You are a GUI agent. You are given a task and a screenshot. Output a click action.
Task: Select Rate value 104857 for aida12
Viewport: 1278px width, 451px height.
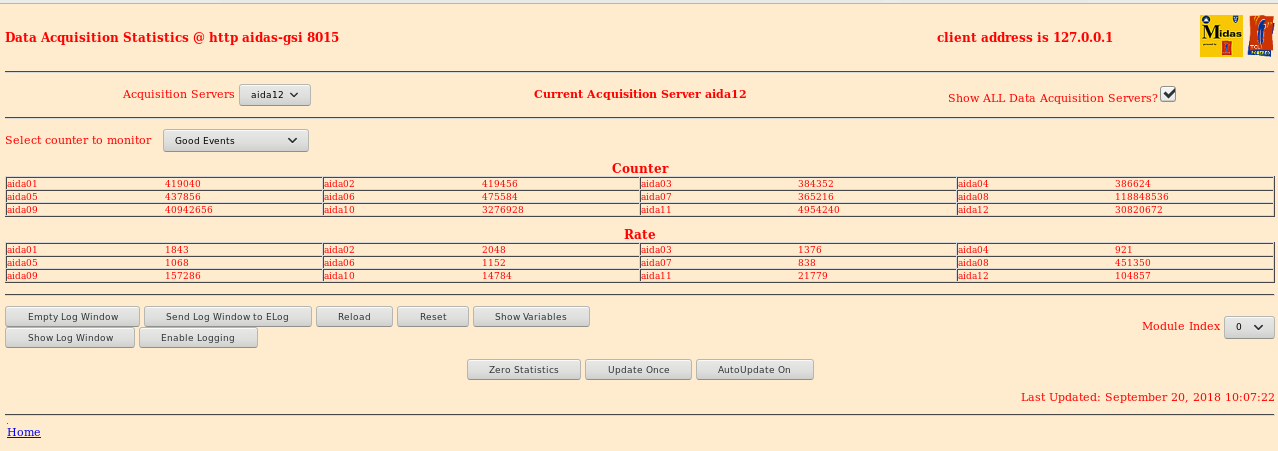pyautogui.click(x=1133, y=276)
